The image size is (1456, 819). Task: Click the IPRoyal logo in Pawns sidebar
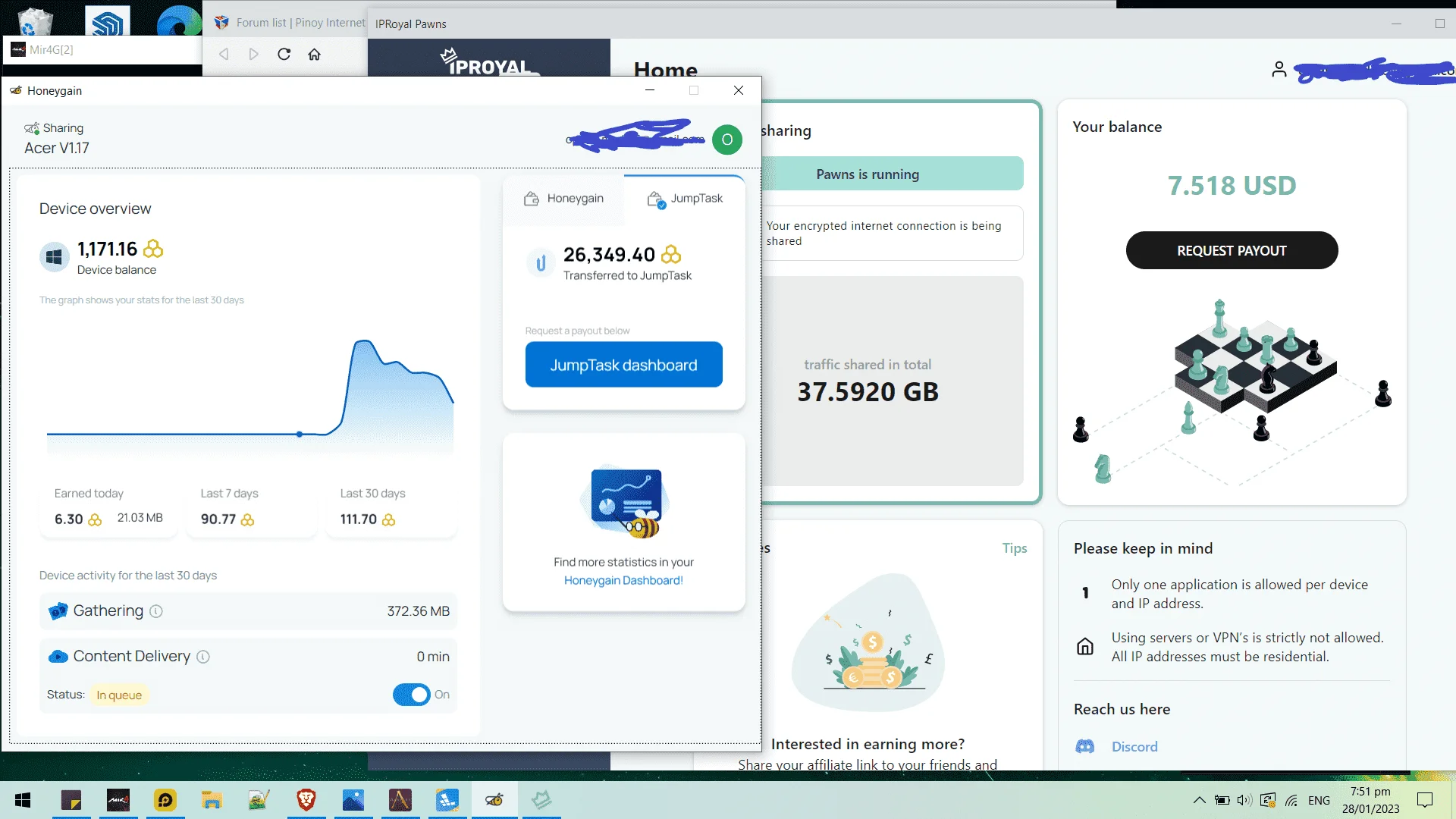(487, 62)
